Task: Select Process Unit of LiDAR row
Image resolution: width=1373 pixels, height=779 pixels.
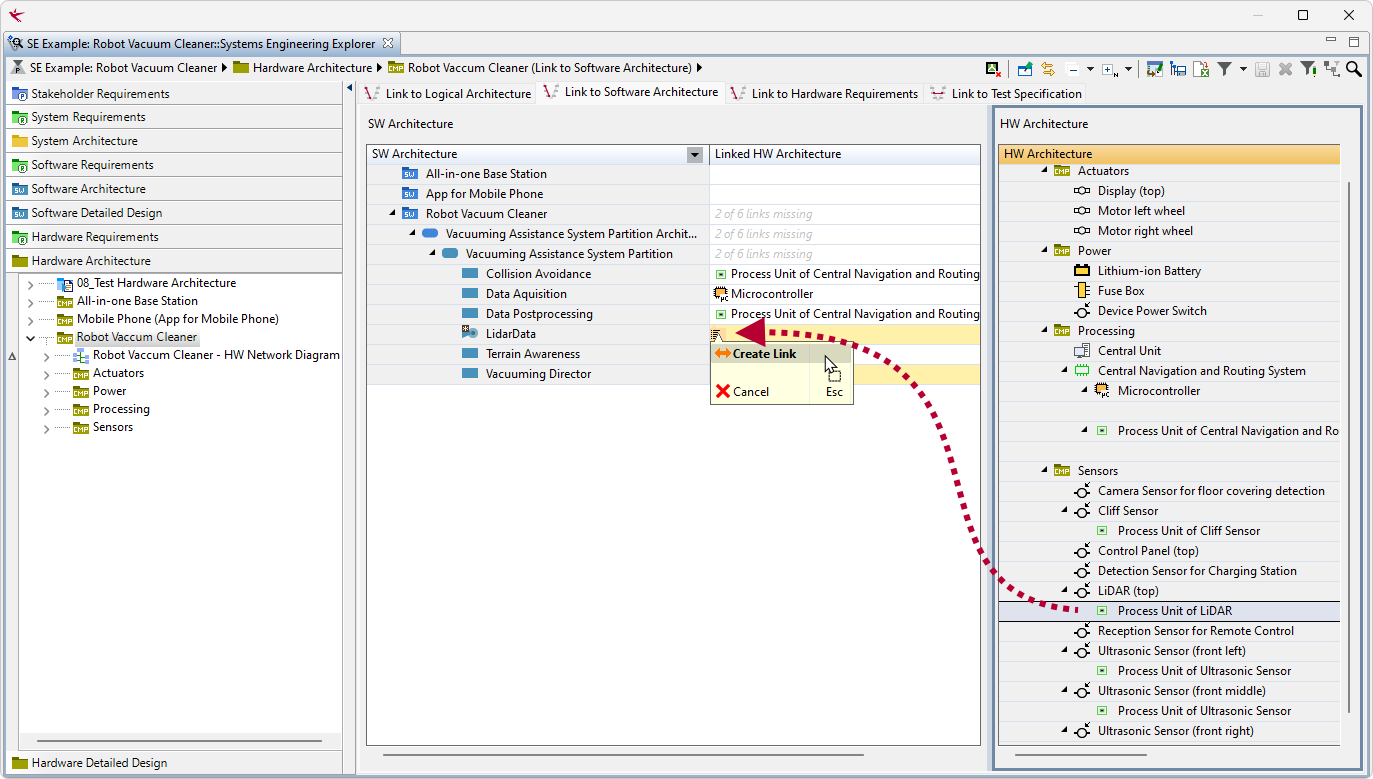Action: (1169, 611)
